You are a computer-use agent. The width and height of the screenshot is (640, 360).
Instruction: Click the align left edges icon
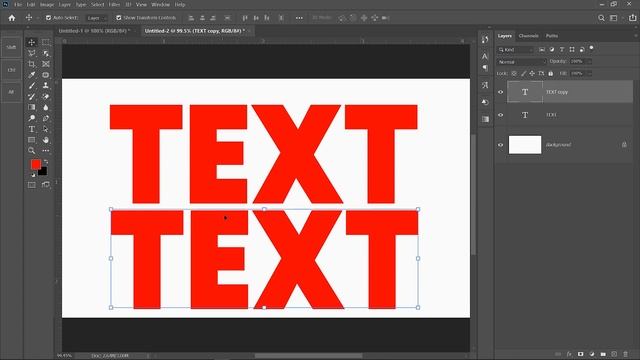pos(191,18)
